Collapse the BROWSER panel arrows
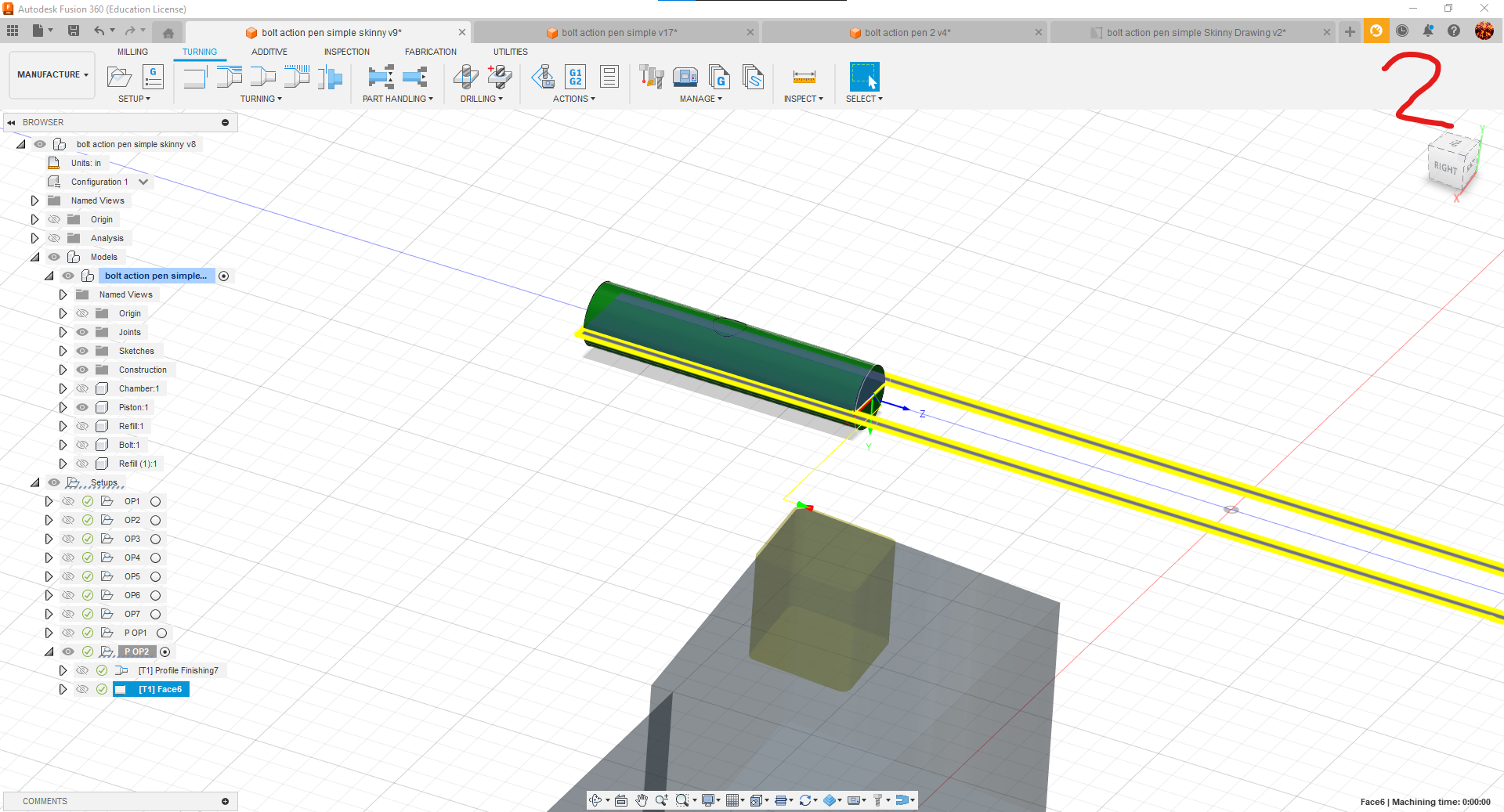 click(12, 122)
